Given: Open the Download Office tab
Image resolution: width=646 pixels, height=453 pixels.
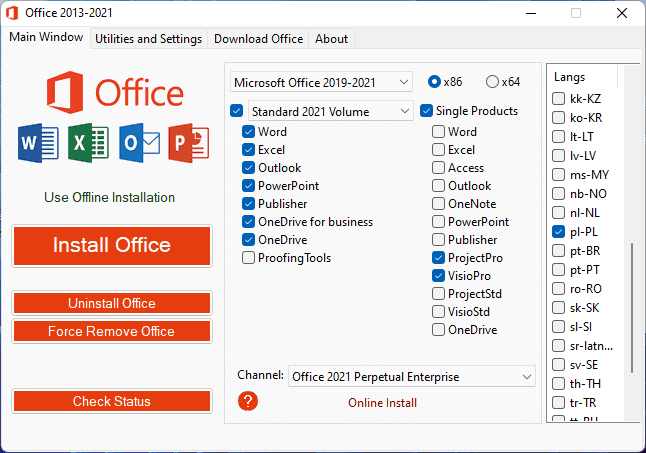Looking at the screenshot, I should 258,39.
